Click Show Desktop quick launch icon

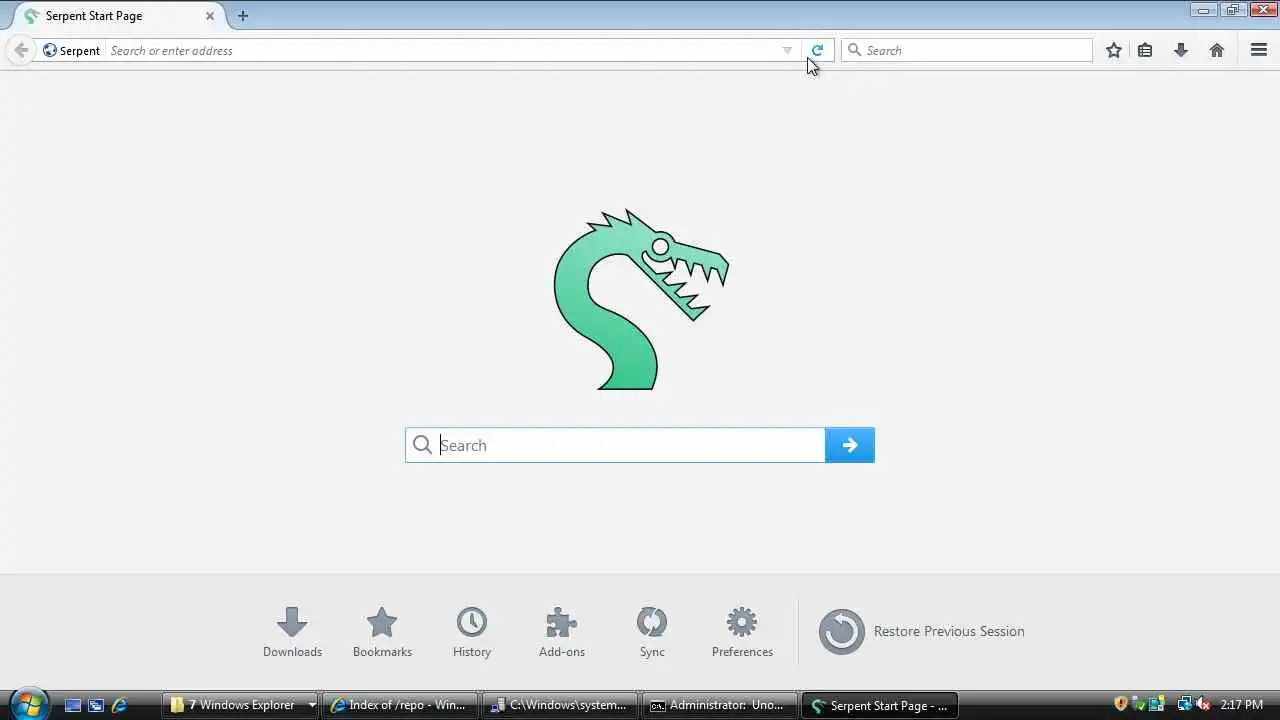pos(73,705)
